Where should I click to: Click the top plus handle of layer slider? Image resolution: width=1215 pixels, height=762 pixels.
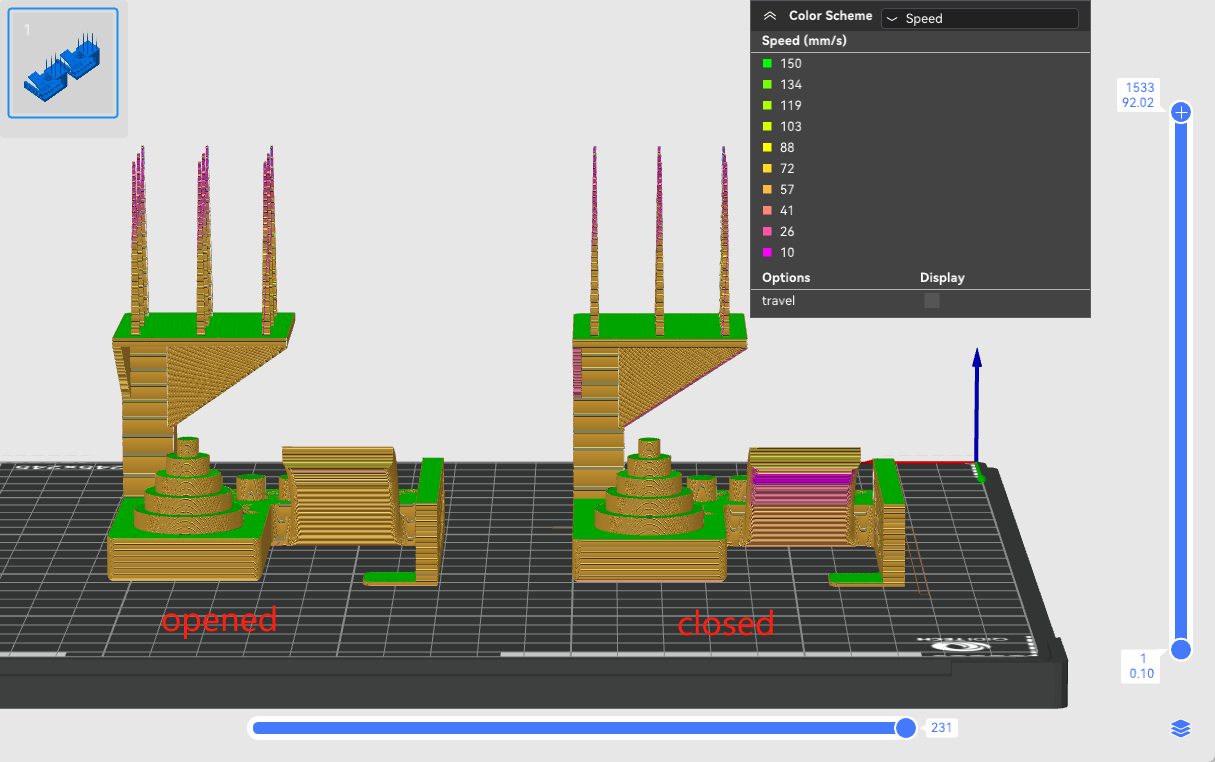[1181, 112]
